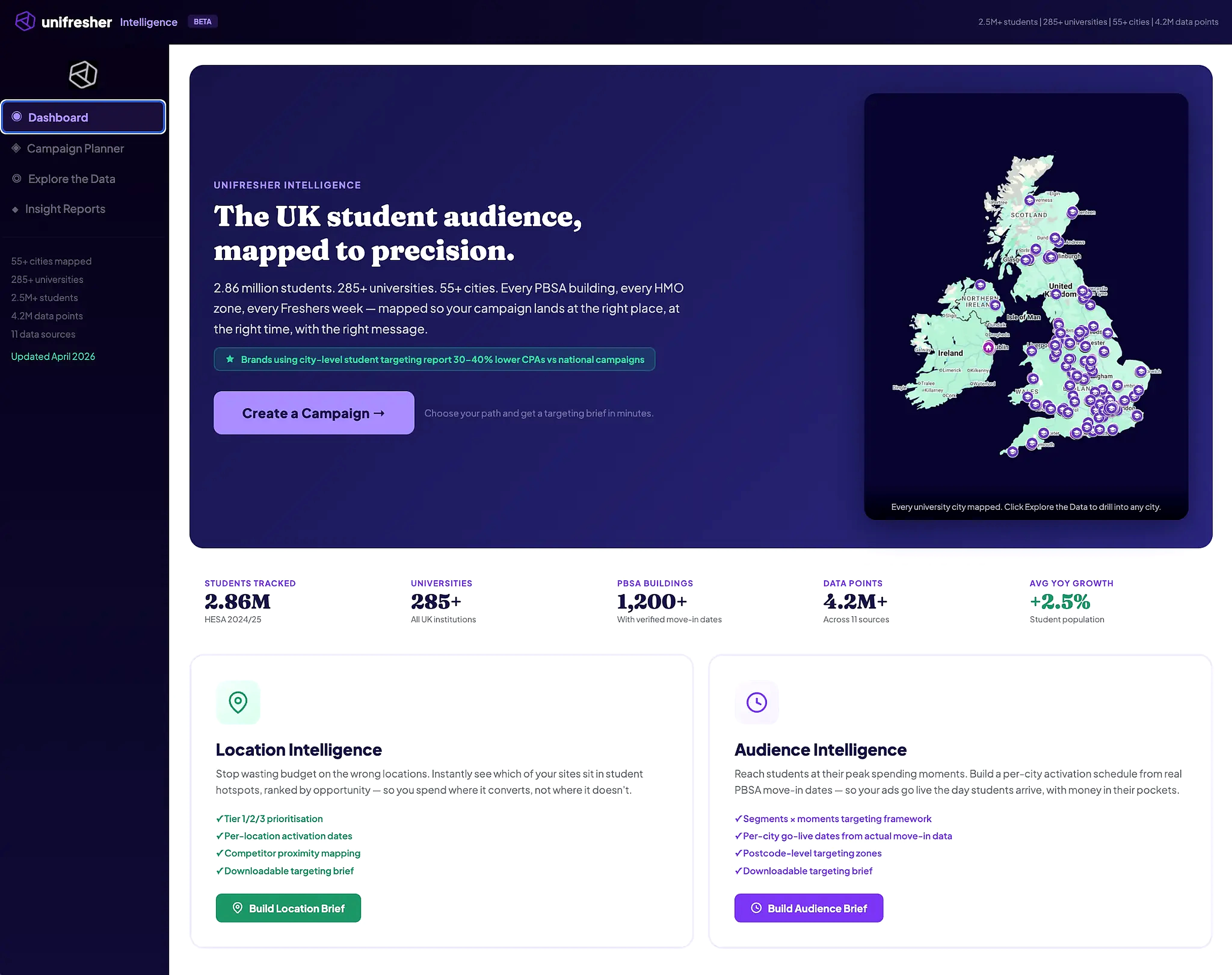Click '11 data sources' in sidebar
Image resolution: width=1232 pixels, height=975 pixels.
(x=43, y=334)
